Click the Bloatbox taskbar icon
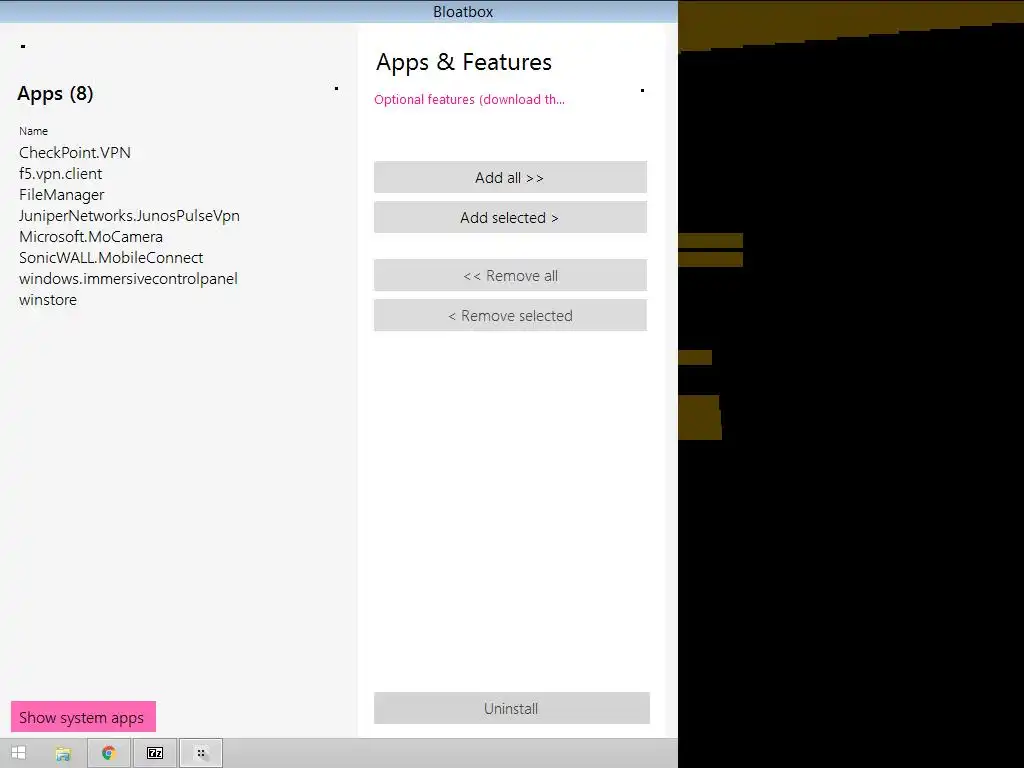 (201, 753)
